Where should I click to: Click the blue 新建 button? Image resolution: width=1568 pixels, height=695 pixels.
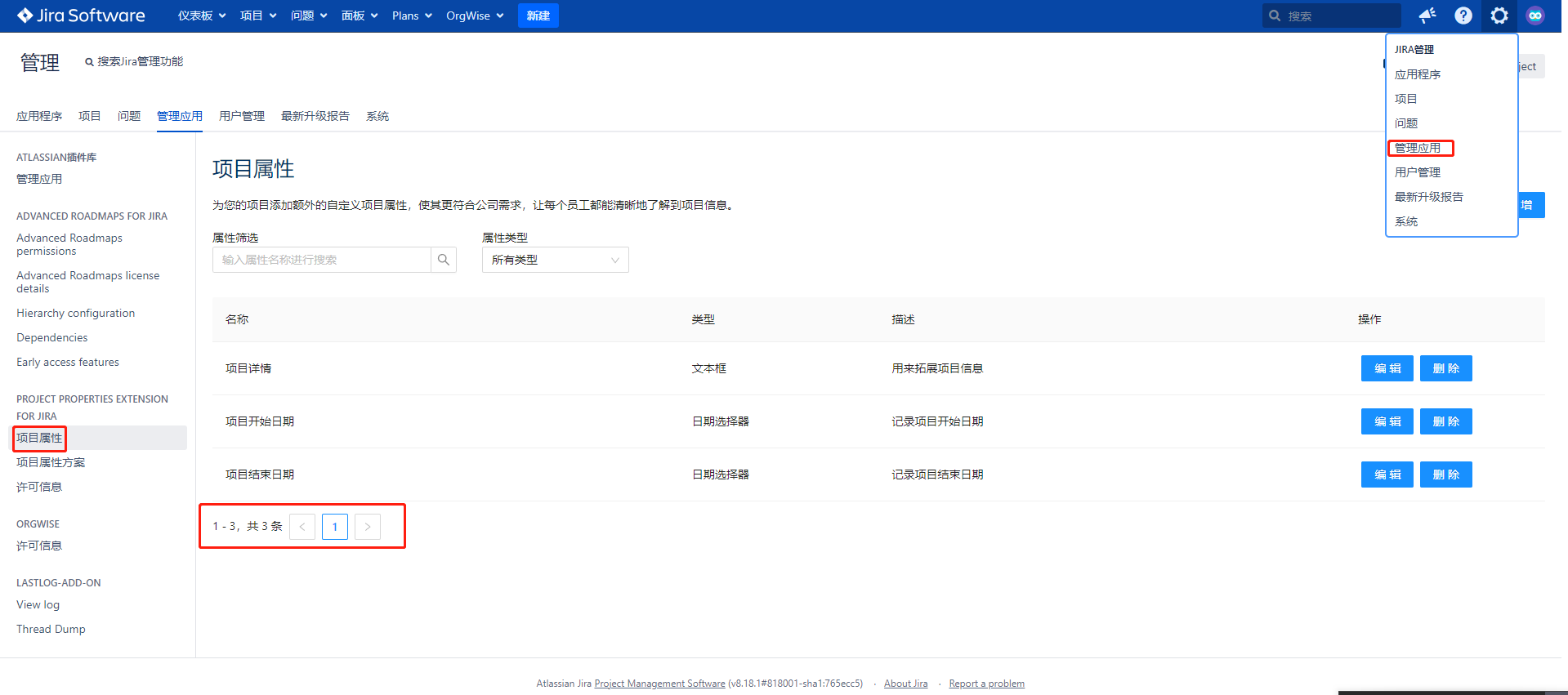point(538,16)
